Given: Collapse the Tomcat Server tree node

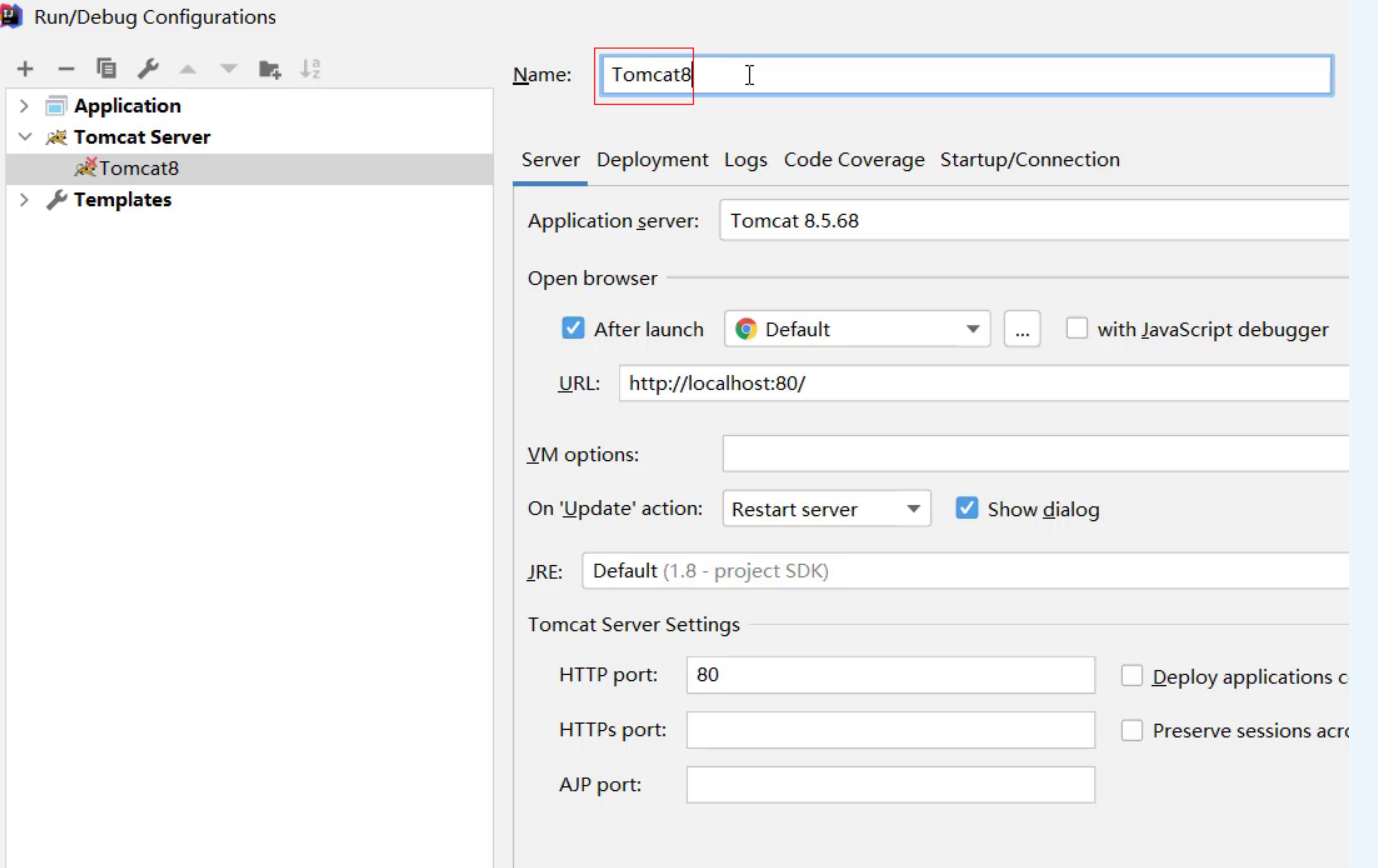Looking at the screenshot, I should (x=24, y=137).
